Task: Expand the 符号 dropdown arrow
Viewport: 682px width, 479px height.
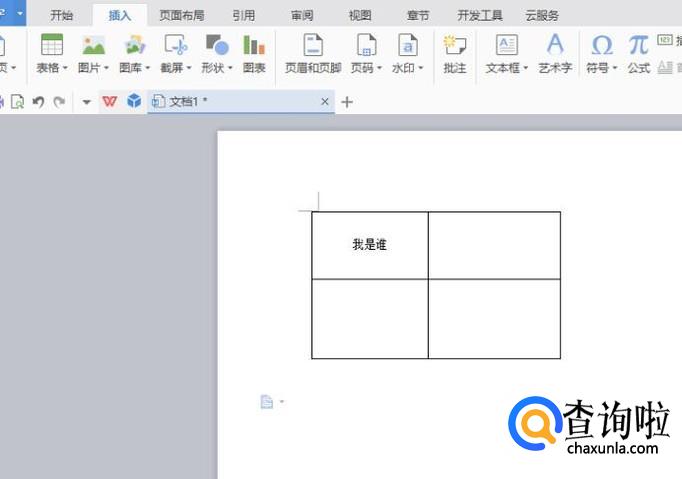Action: pos(615,68)
